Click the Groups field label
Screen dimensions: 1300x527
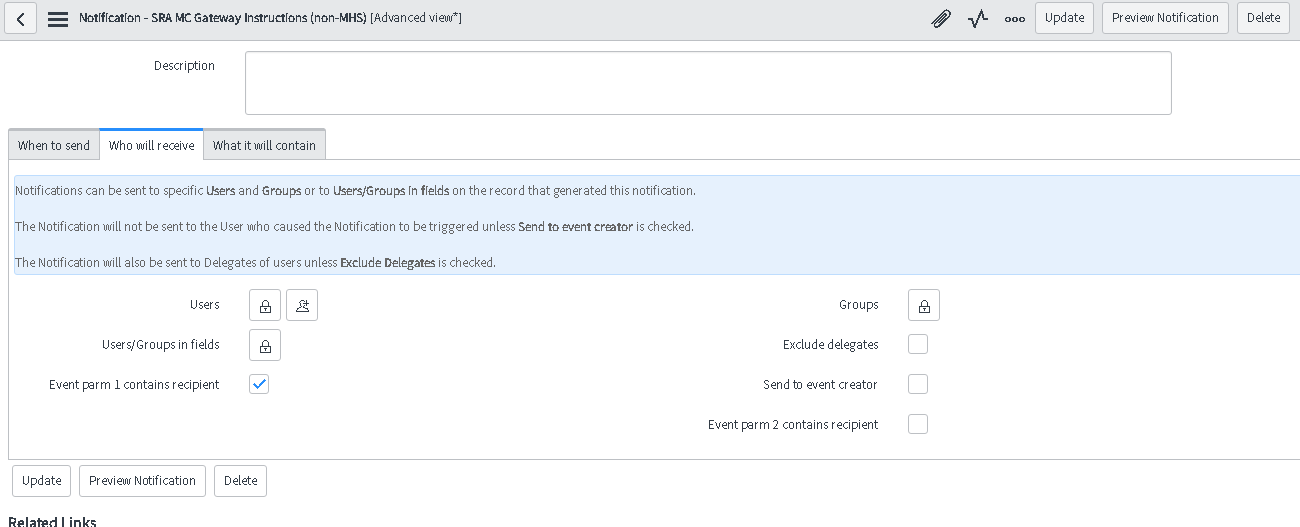pyautogui.click(x=859, y=304)
